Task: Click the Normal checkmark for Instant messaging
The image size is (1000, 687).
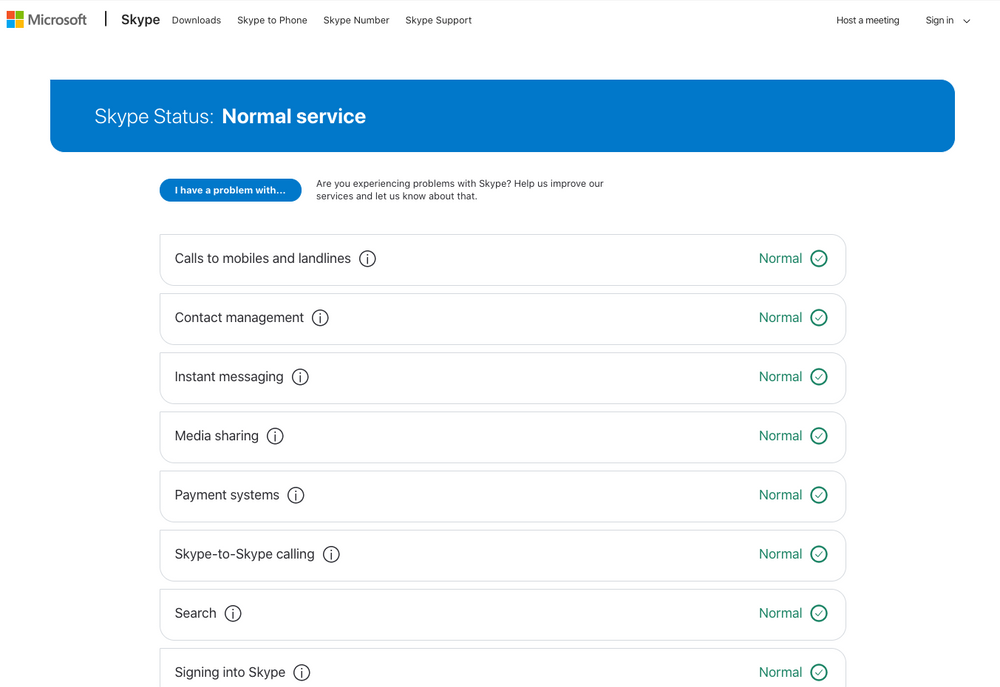Action: pyautogui.click(x=819, y=377)
